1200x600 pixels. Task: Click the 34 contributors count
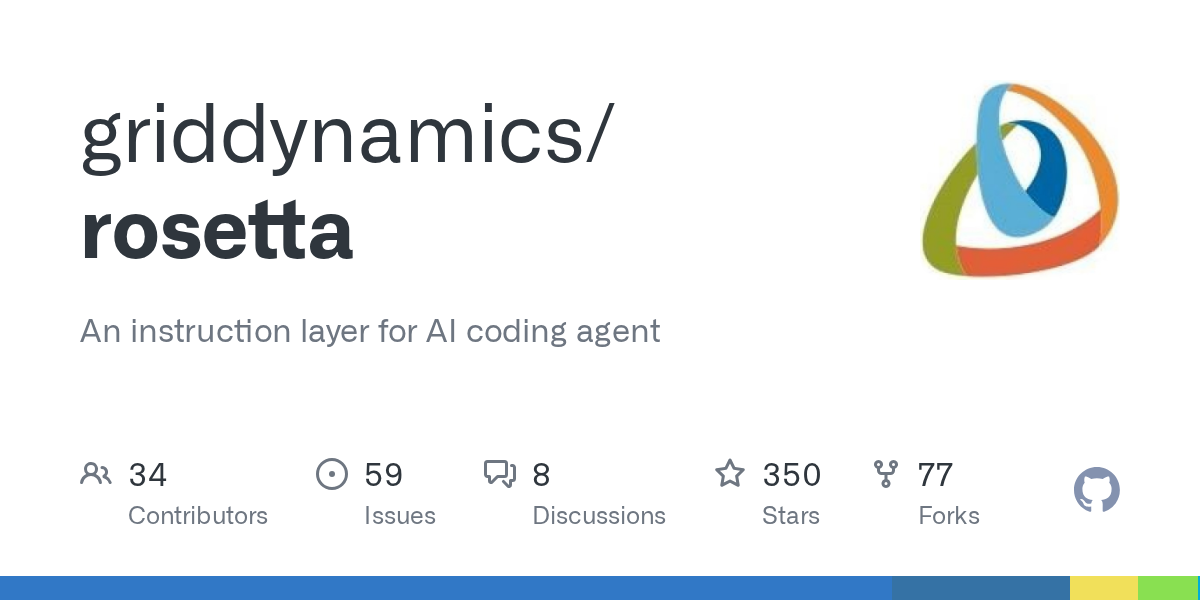[148, 475]
